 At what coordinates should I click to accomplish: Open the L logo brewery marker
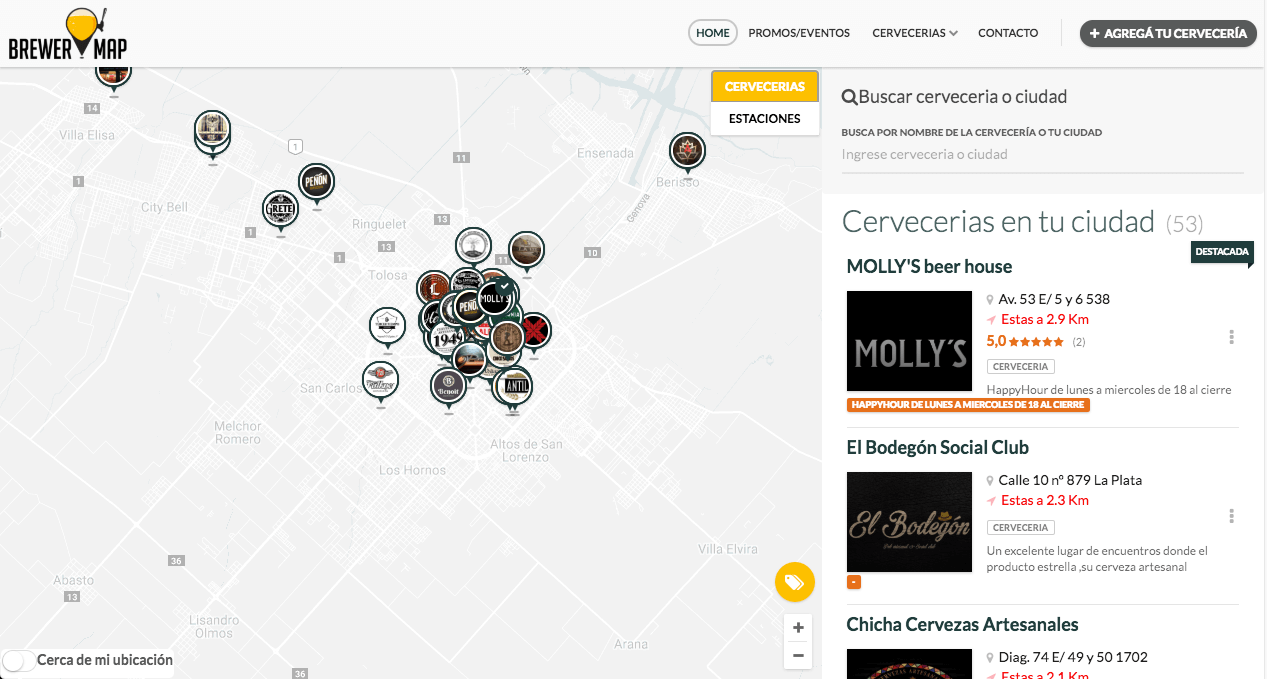(x=434, y=289)
